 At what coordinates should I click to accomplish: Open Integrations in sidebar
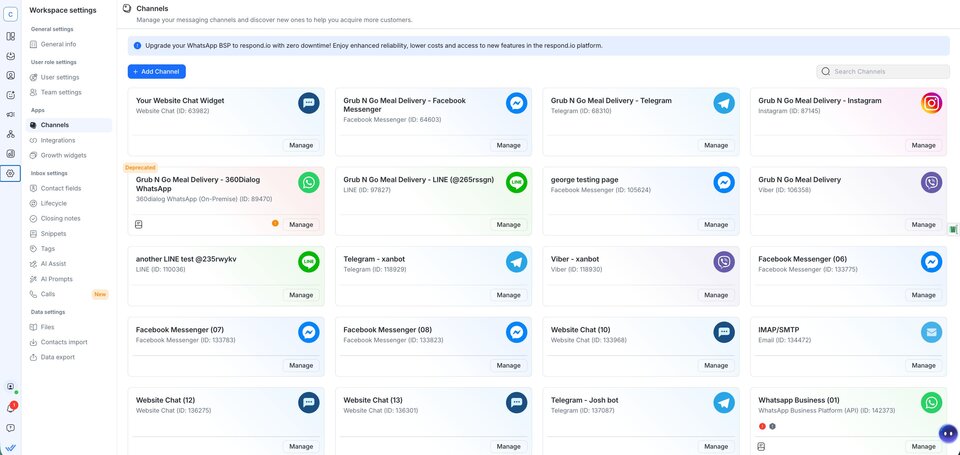pyautogui.click(x=69, y=140)
